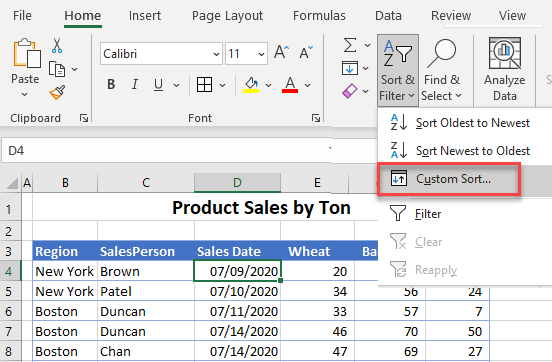Apply Borders using the grid icon

tap(205, 85)
